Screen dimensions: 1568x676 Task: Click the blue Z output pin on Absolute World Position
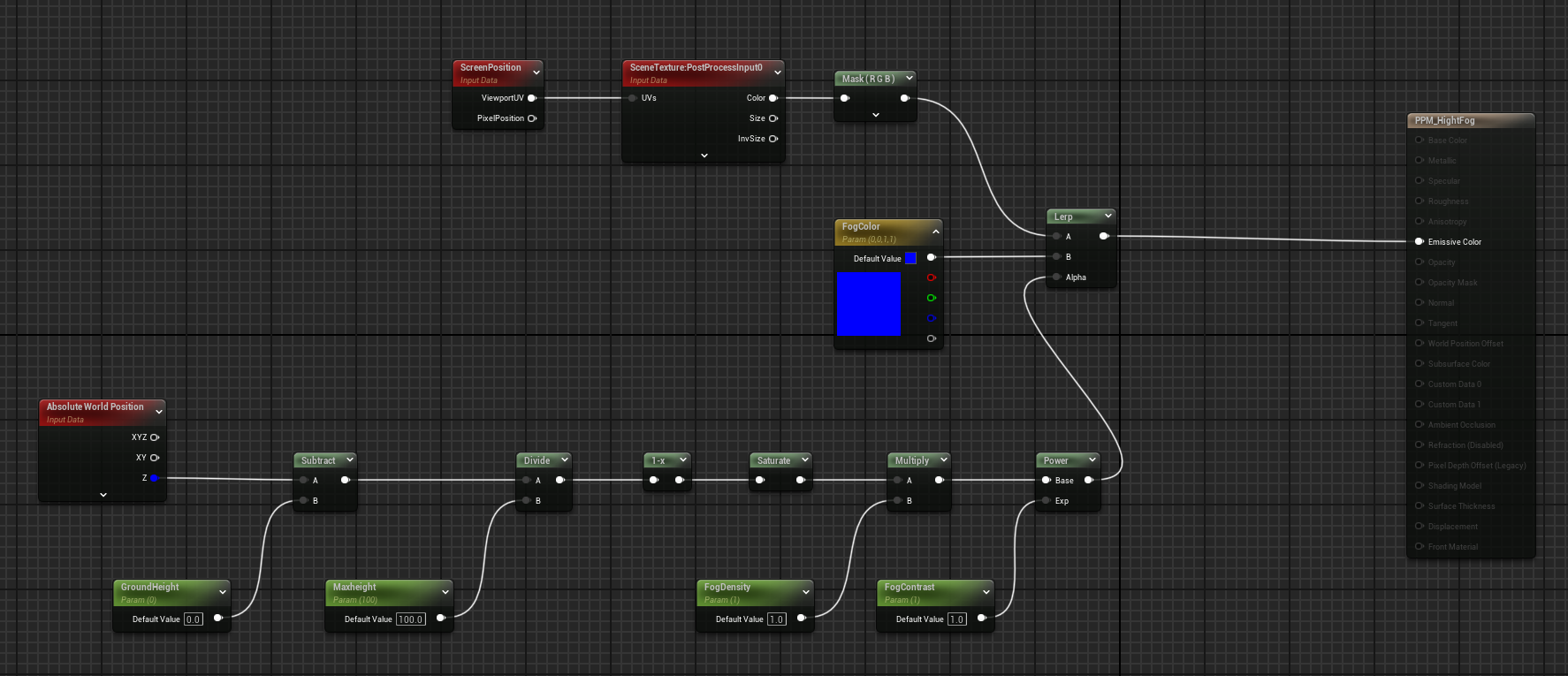pos(154,478)
